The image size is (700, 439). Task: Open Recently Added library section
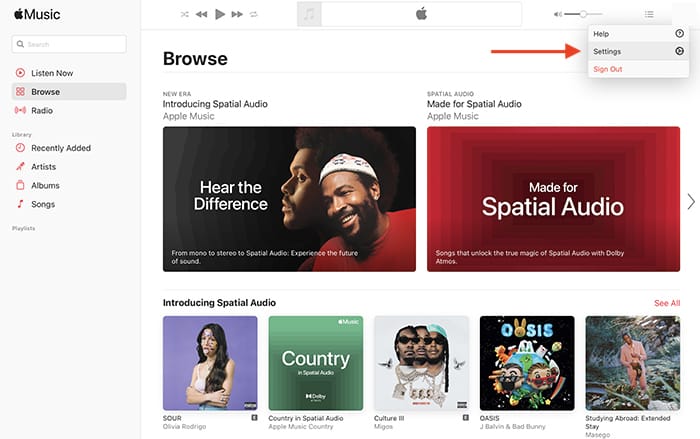(69, 148)
